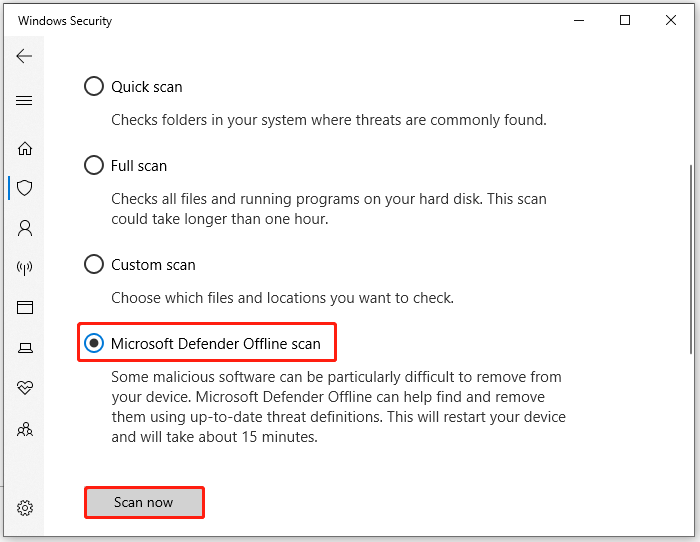Viewport: 700px width, 542px height.
Task: Open the hamburger navigation menu
Action: (25, 101)
